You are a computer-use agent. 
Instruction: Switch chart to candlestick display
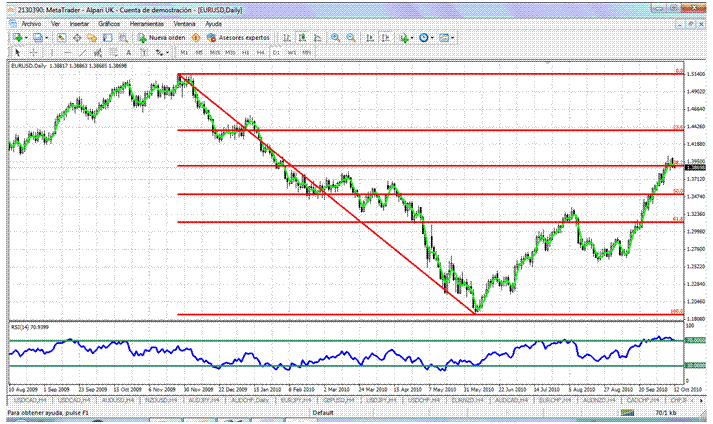click(x=303, y=37)
